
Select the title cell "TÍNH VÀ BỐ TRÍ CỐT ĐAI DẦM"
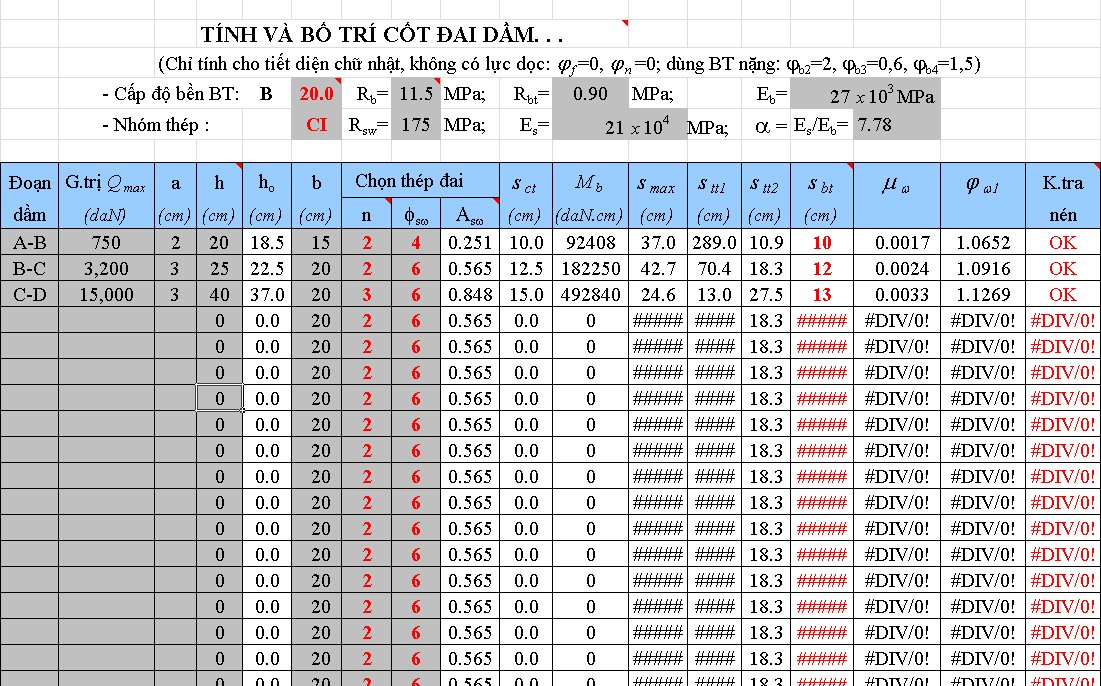pos(381,35)
